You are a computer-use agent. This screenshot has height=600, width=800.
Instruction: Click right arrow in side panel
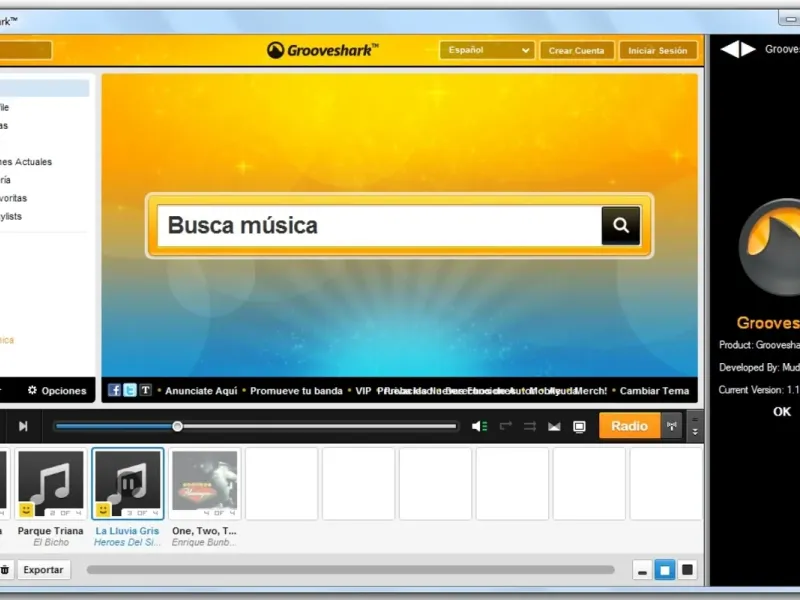(x=748, y=49)
